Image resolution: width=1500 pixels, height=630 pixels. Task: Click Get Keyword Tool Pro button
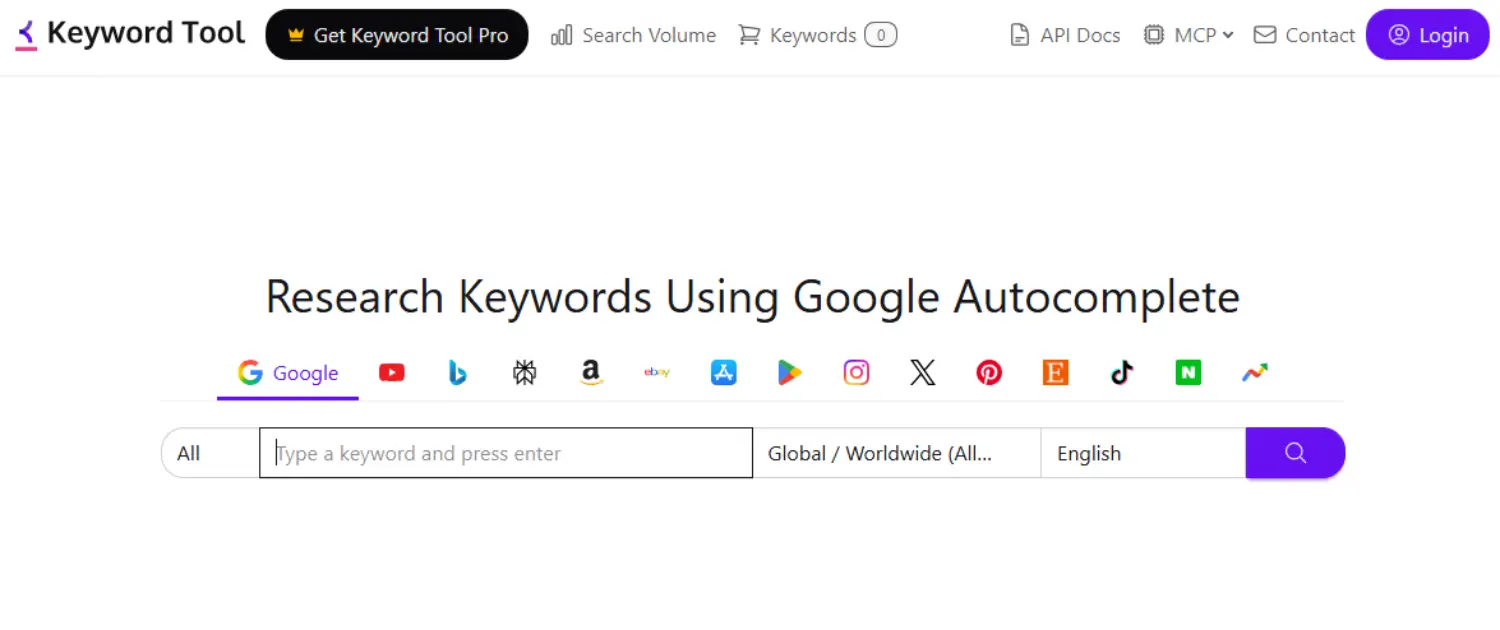click(x=397, y=35)
